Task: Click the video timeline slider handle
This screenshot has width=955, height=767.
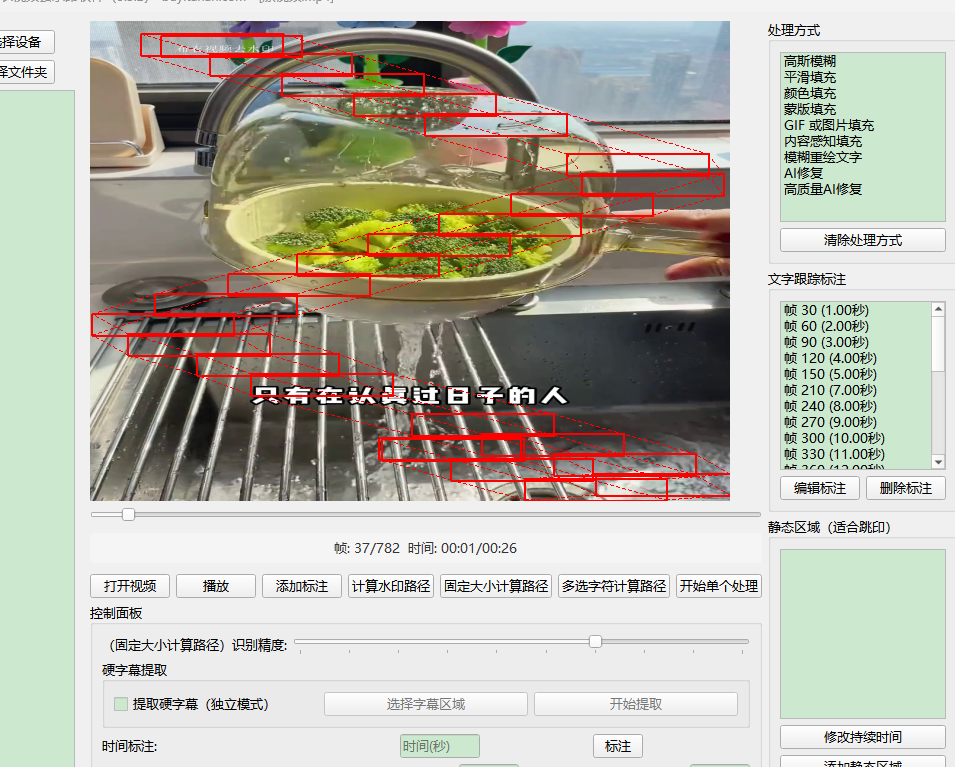Action: 128,515
